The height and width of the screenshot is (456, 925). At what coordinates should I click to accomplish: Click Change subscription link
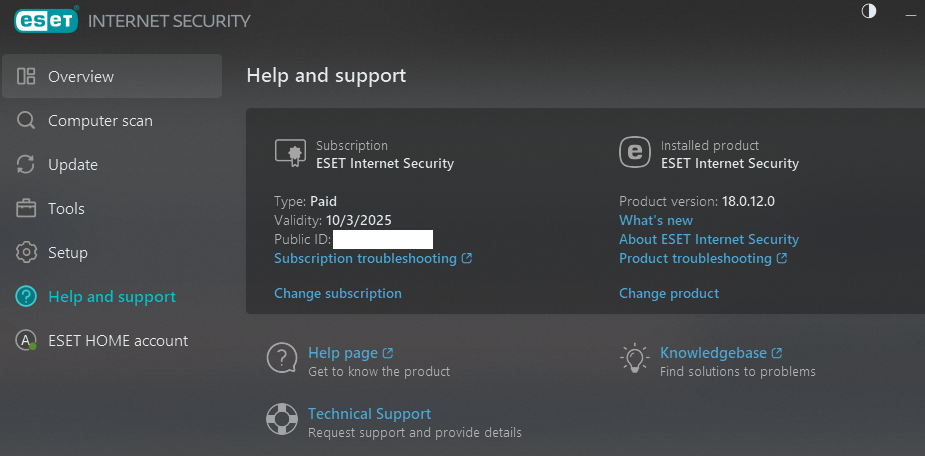click(338, 293)
